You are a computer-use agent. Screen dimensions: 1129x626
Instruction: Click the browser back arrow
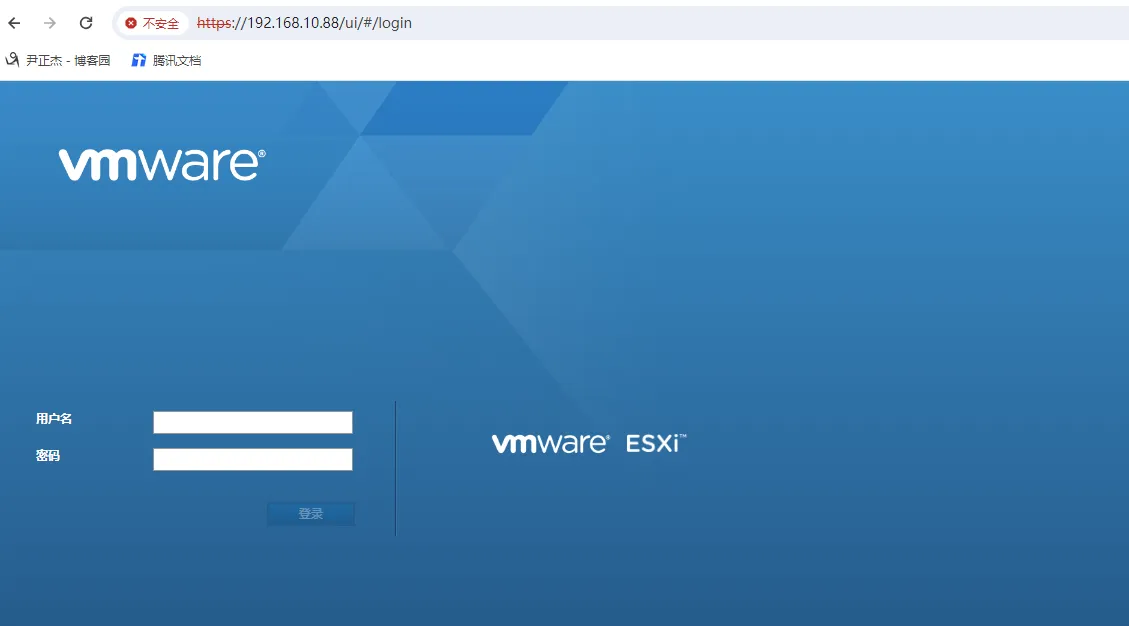pos(14,23)
